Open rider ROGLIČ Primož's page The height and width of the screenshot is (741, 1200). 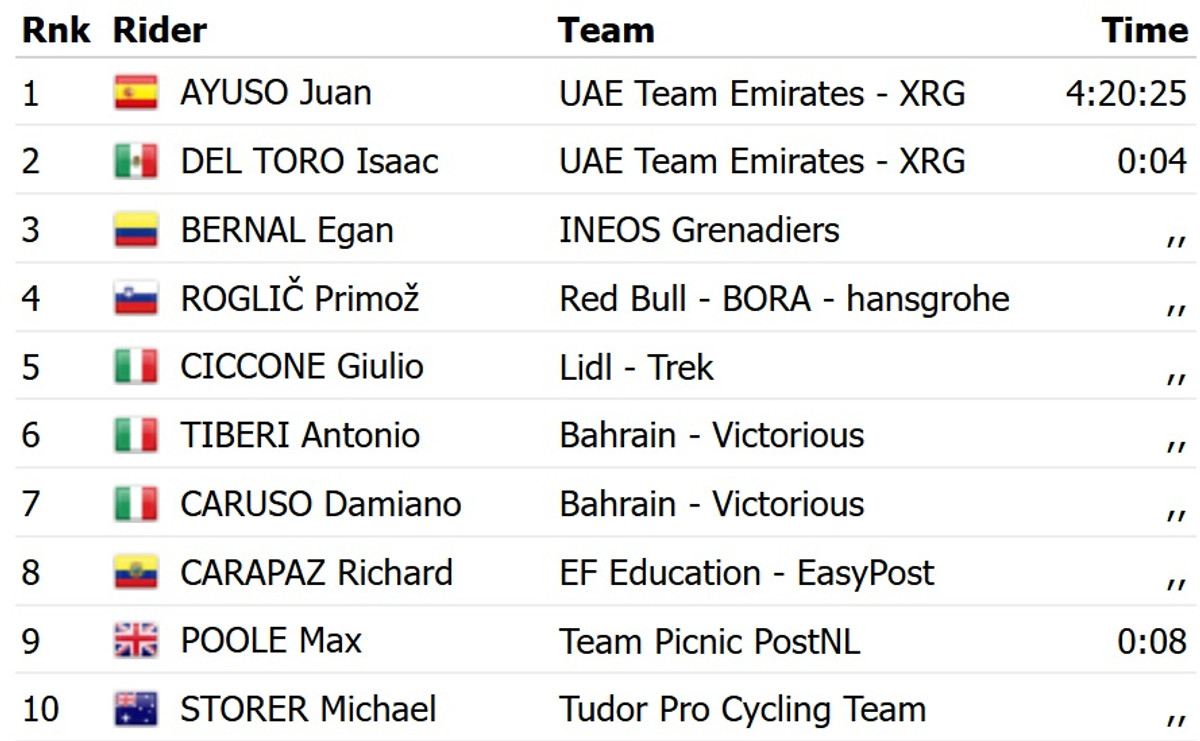299,298
